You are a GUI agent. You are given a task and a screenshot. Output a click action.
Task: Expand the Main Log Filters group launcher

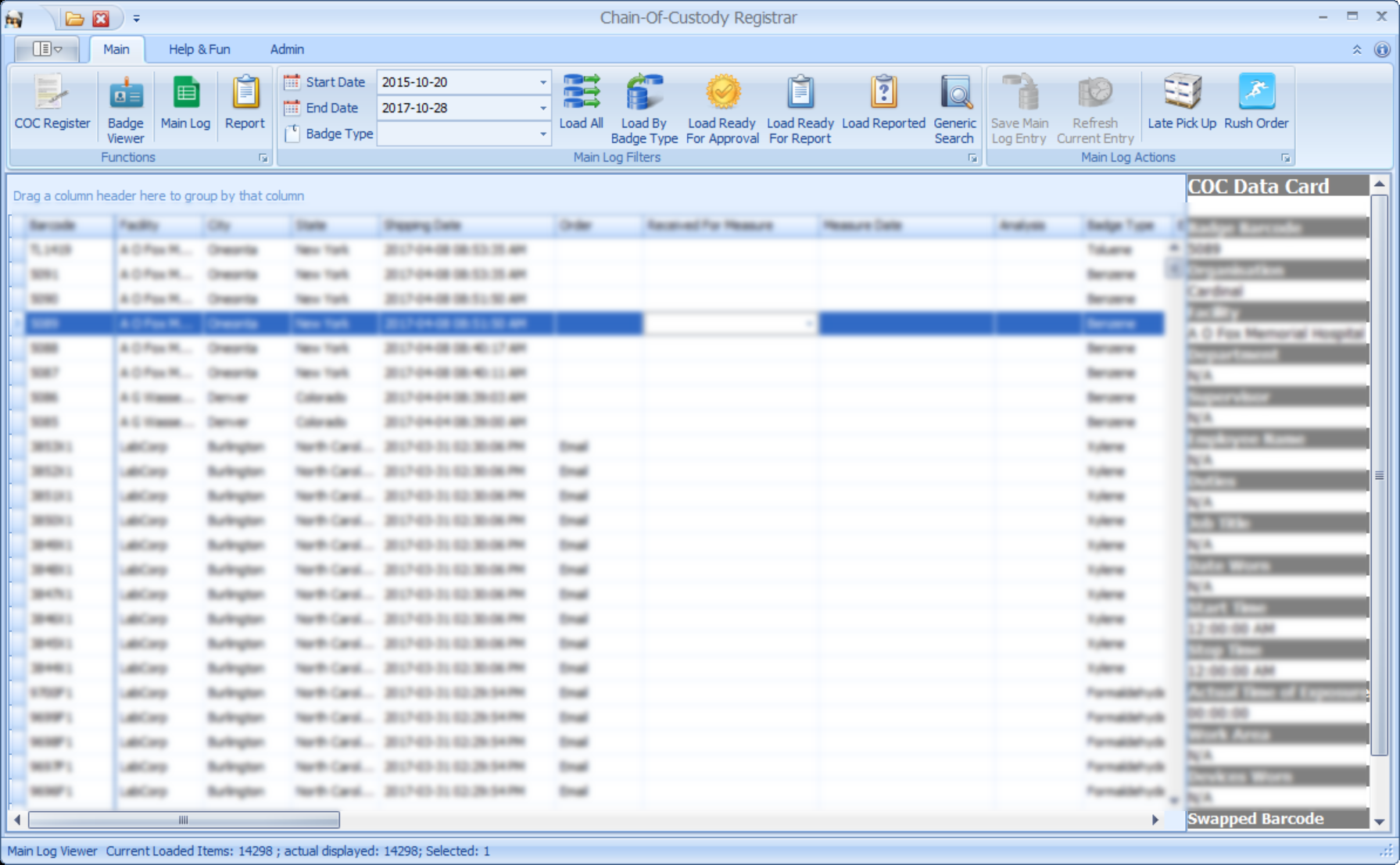pos(972,158)
